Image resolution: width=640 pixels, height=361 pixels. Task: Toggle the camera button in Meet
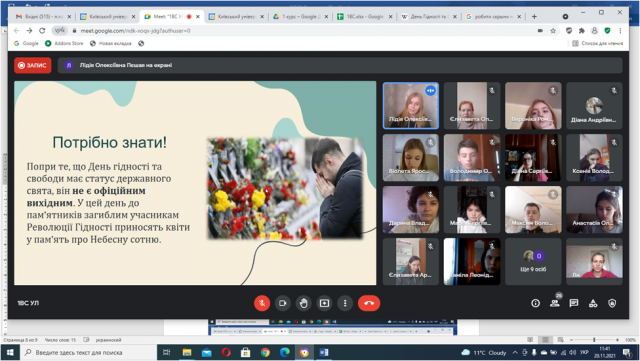coord(282,303)
